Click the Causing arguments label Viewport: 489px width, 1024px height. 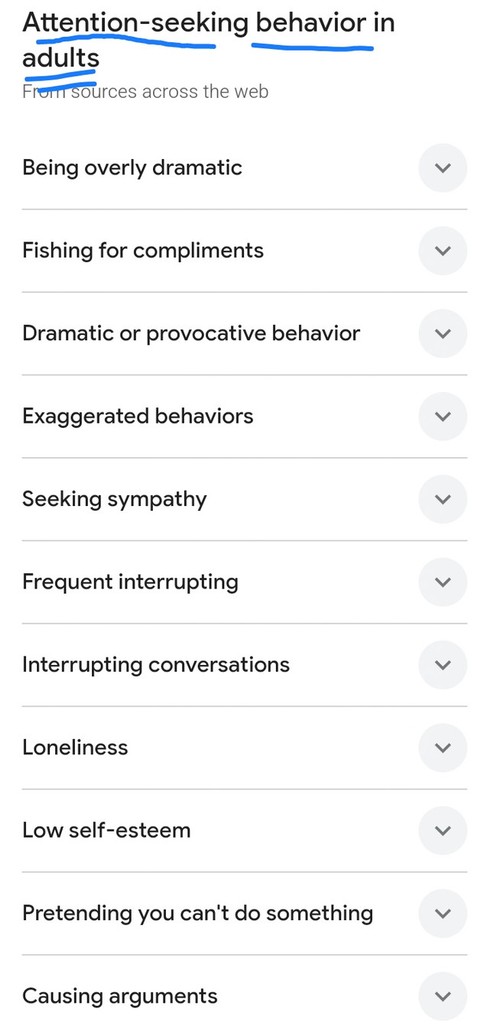point(120,997)
